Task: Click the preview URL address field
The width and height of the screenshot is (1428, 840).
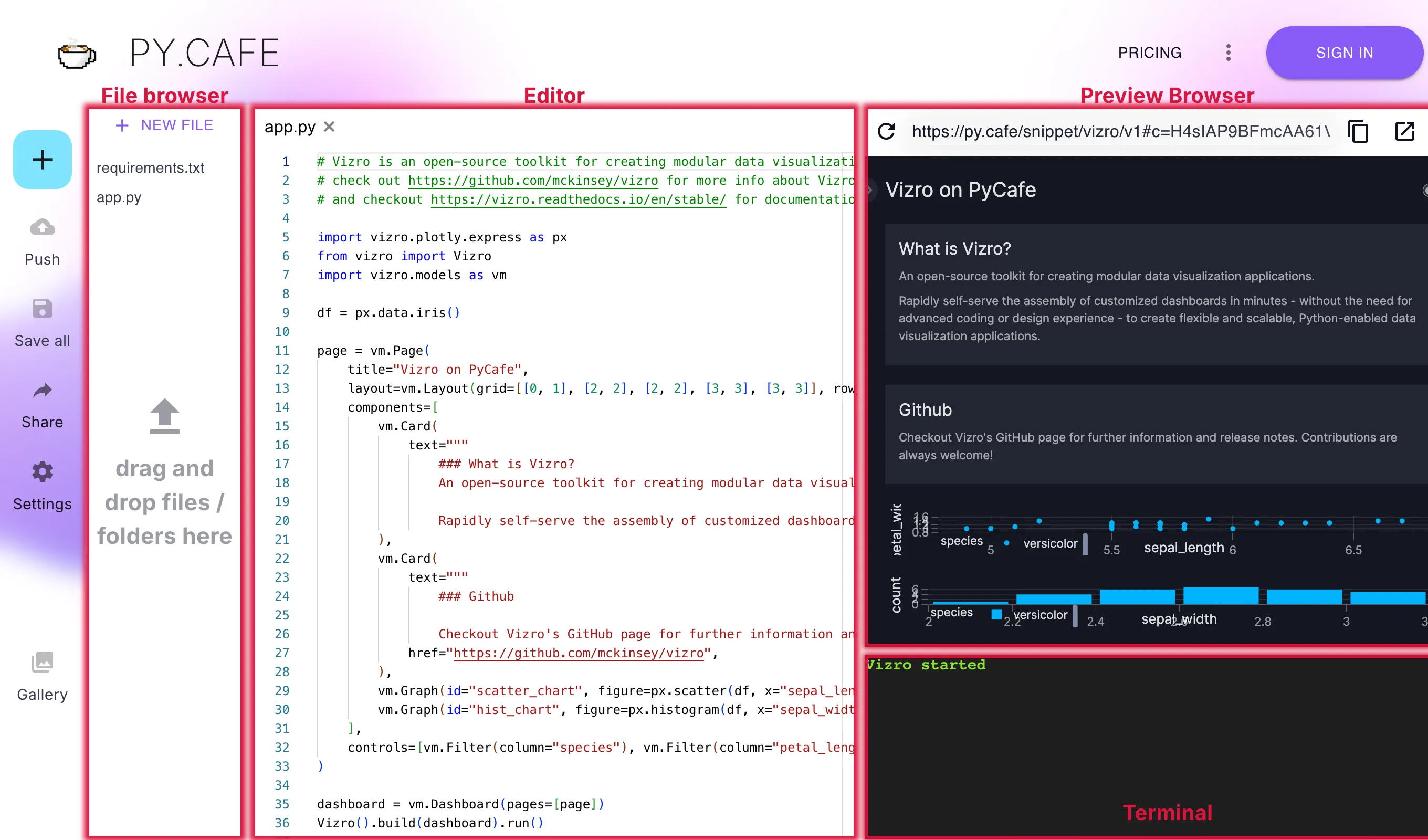Action: [1120, 131]
